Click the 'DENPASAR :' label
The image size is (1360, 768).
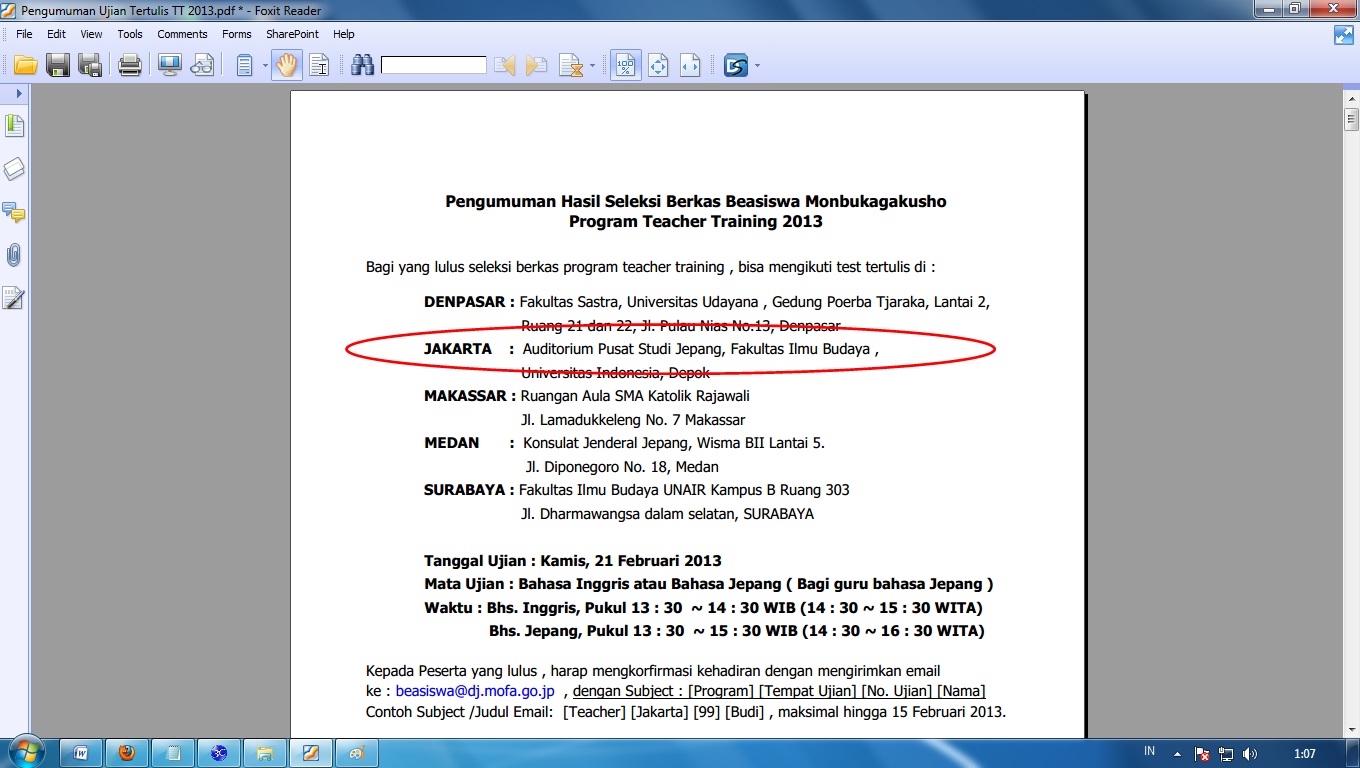click(469, 302)
